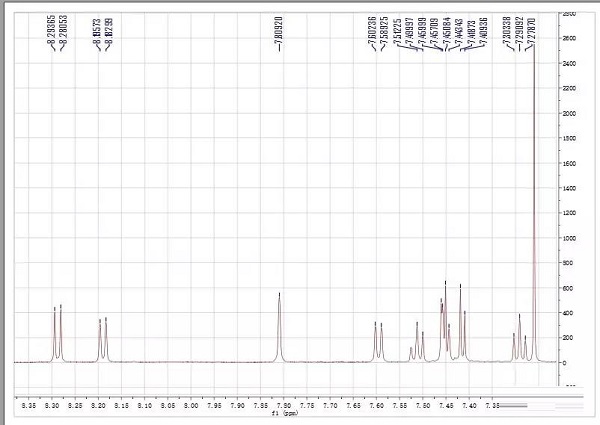The width and height of the screenshot is (600, 425).
Task: Select the peak label 8.29385
Action: coord(53,32)
